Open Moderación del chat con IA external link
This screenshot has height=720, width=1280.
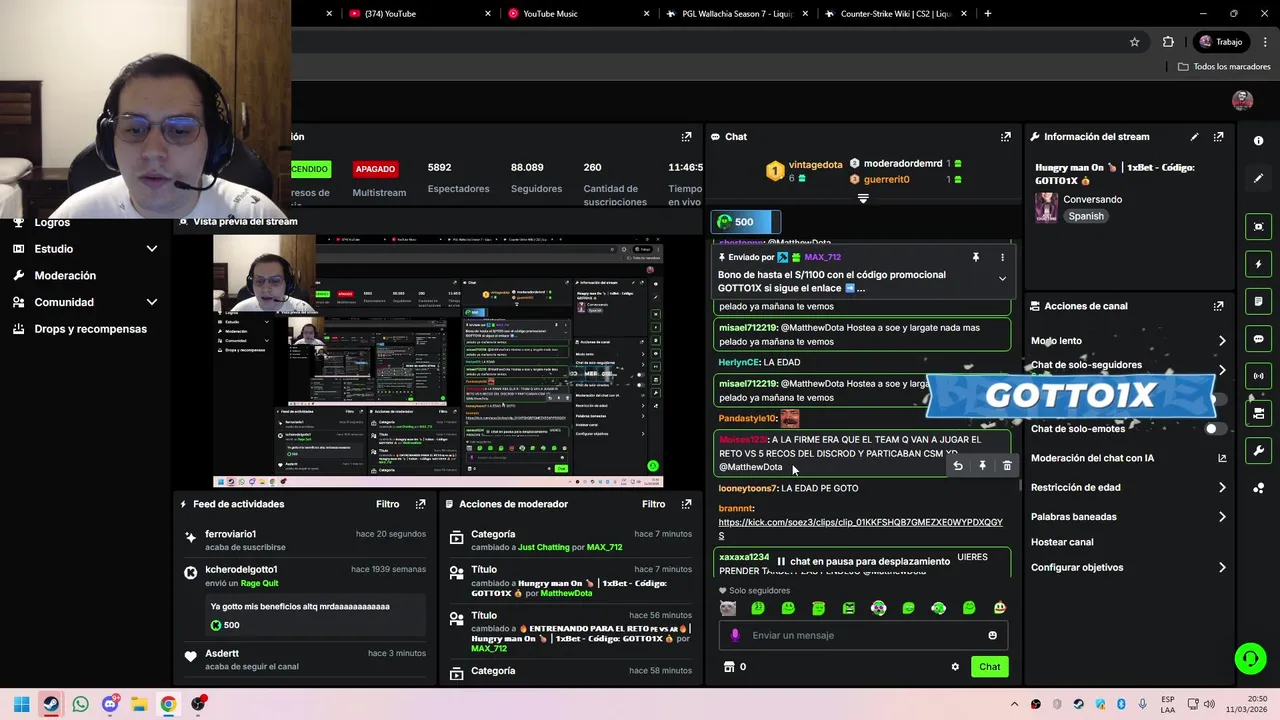click(1222, 458)
